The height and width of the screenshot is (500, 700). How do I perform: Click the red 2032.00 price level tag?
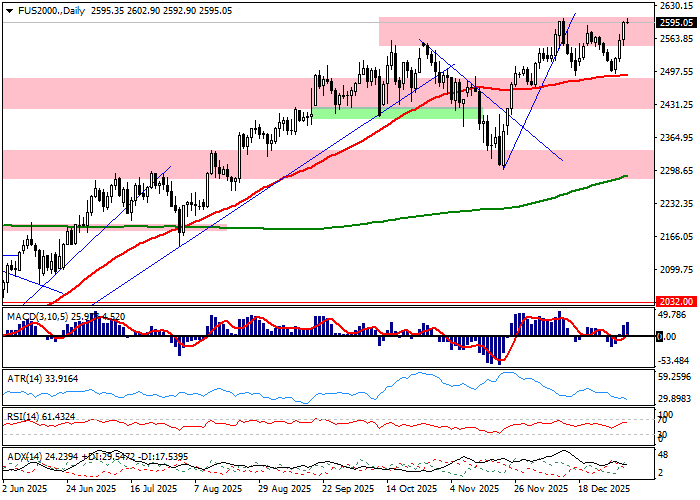(x=676, y=301)
